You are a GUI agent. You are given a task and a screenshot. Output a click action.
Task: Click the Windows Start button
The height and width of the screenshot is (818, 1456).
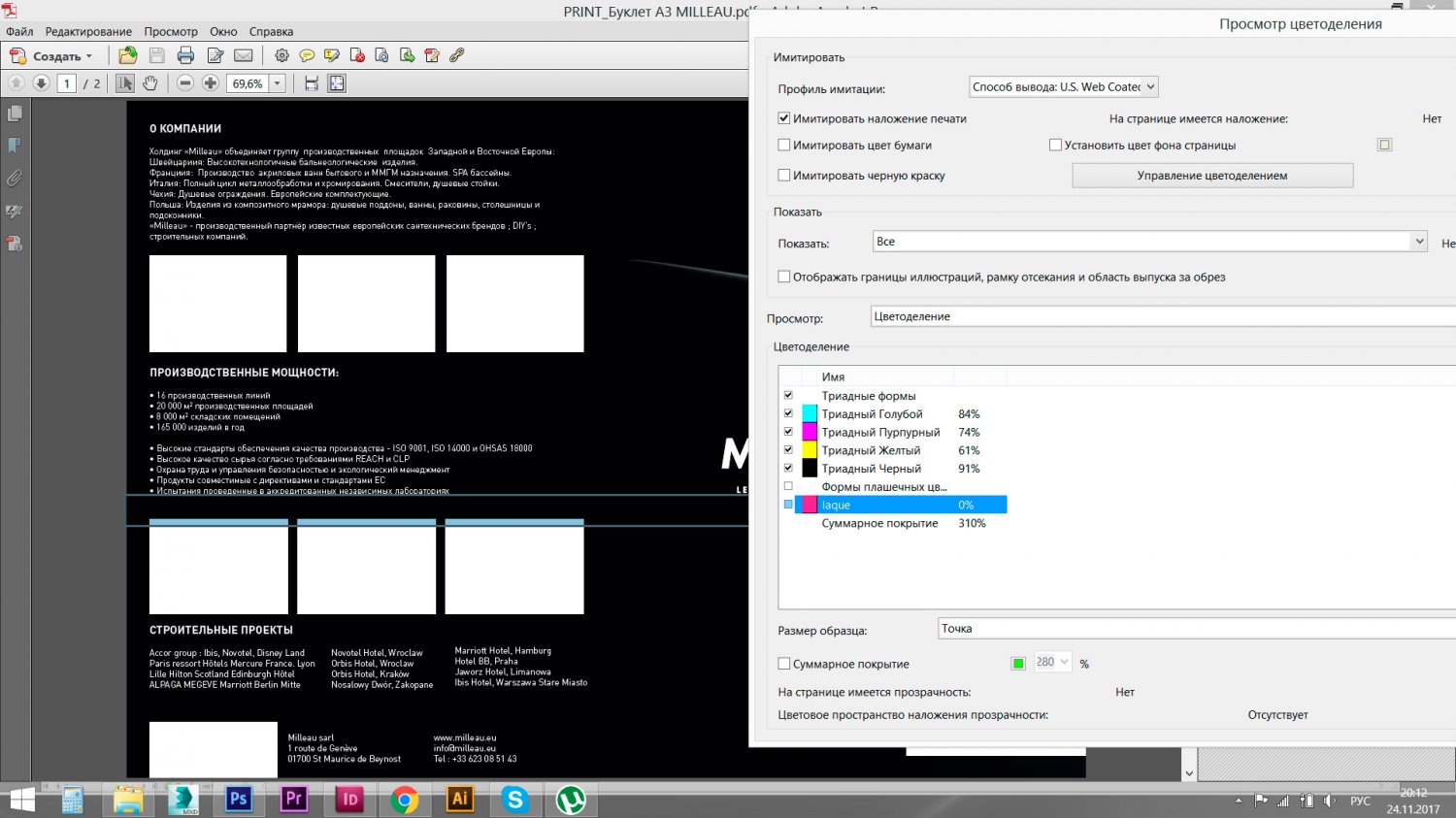pos(20,800)
